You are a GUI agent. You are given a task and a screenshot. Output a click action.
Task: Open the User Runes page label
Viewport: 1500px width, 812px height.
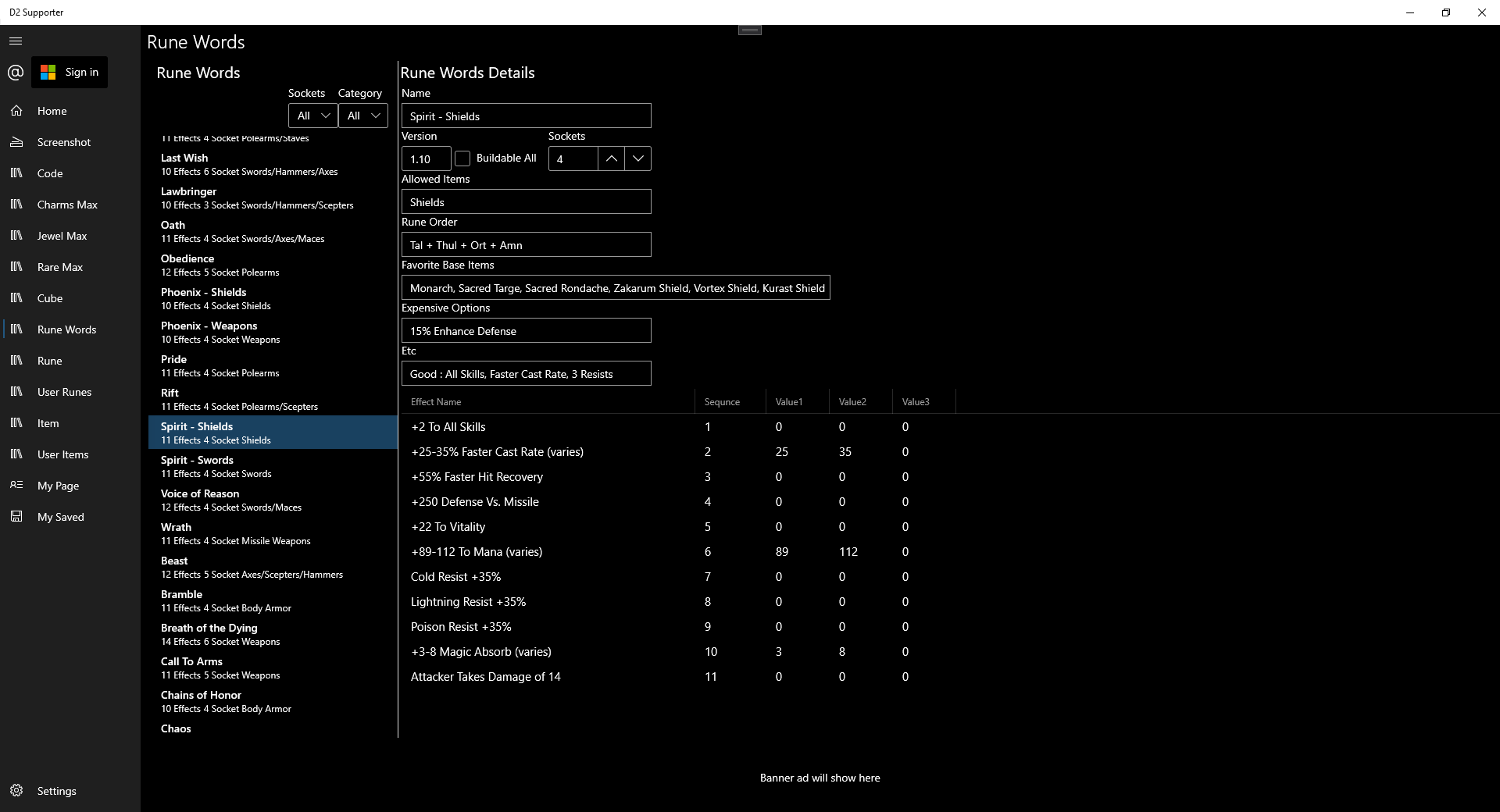[x=65, y=392]
